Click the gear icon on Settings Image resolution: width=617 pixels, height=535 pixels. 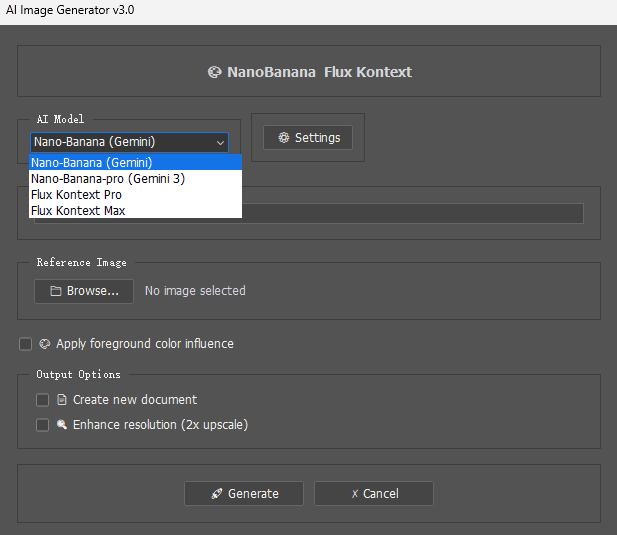pyautogui.click(x=284, y=138)
